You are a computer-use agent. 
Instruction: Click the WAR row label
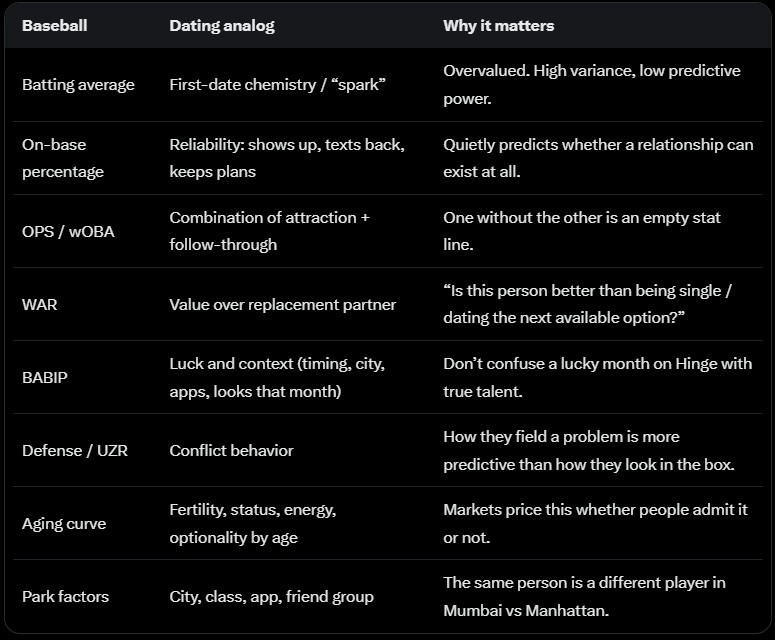click(40, 304)
